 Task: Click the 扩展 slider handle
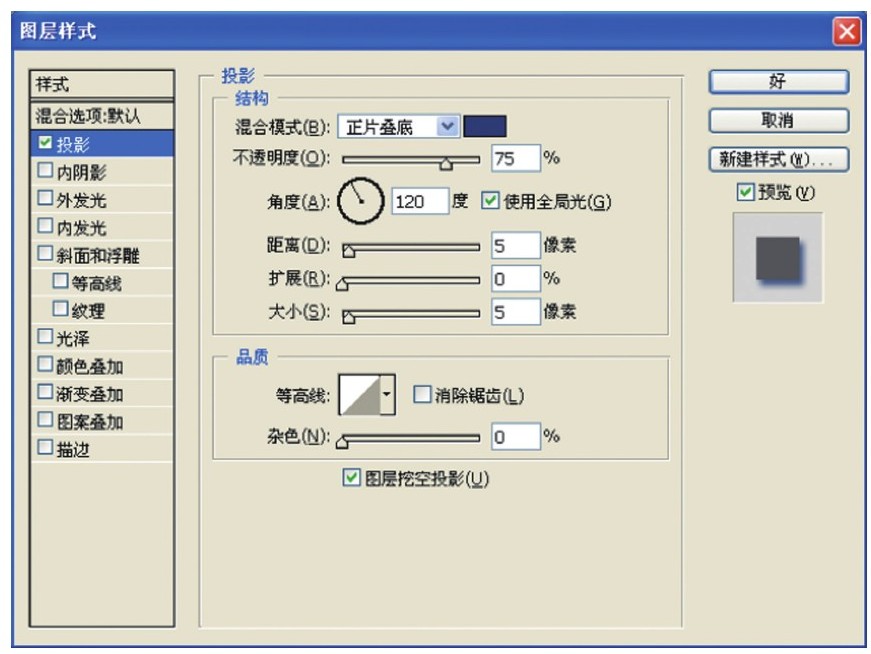click(x=342, y=284)
